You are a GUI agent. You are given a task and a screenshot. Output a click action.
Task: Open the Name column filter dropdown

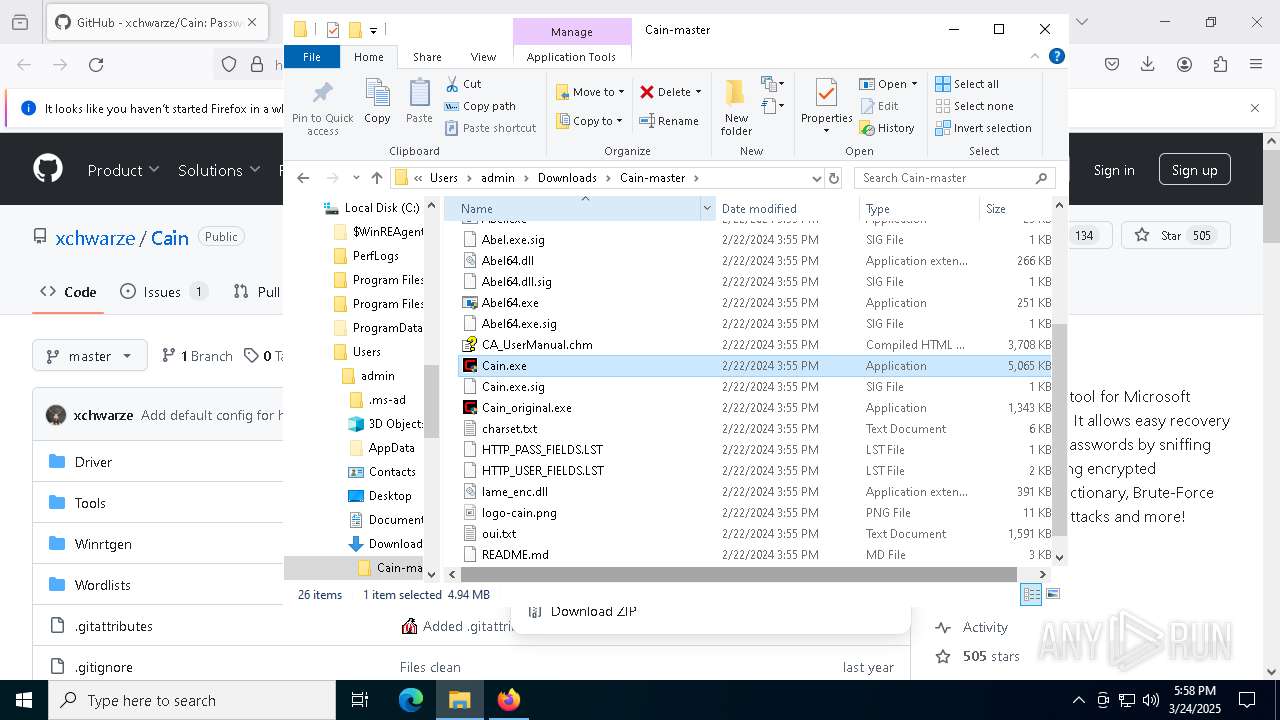click(707, 209)
